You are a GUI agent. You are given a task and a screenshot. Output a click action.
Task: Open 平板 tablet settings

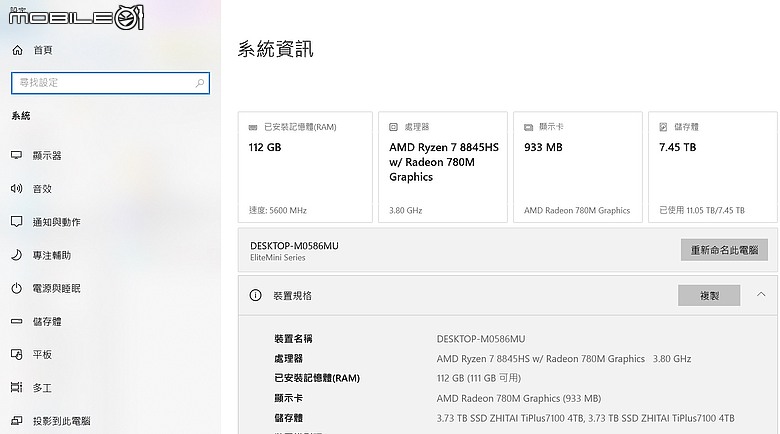[x=42, y=354]
